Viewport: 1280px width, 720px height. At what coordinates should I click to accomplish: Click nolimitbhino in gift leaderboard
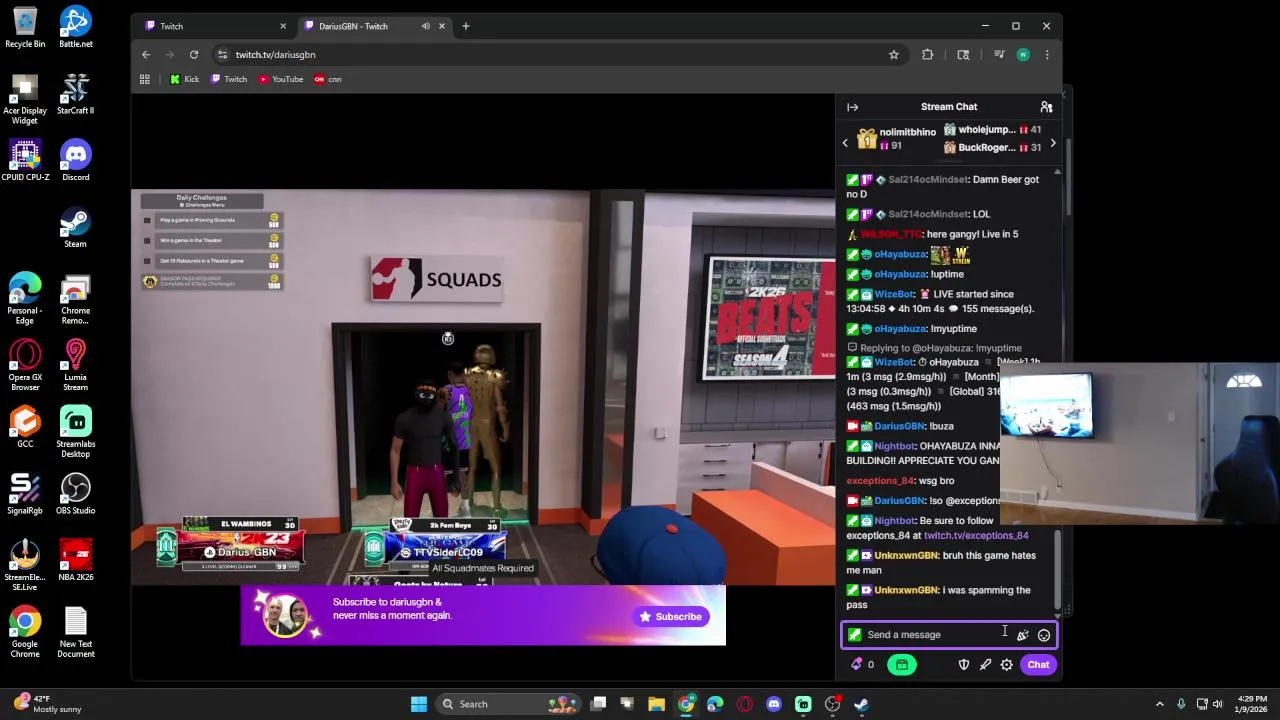click(907, 132)
